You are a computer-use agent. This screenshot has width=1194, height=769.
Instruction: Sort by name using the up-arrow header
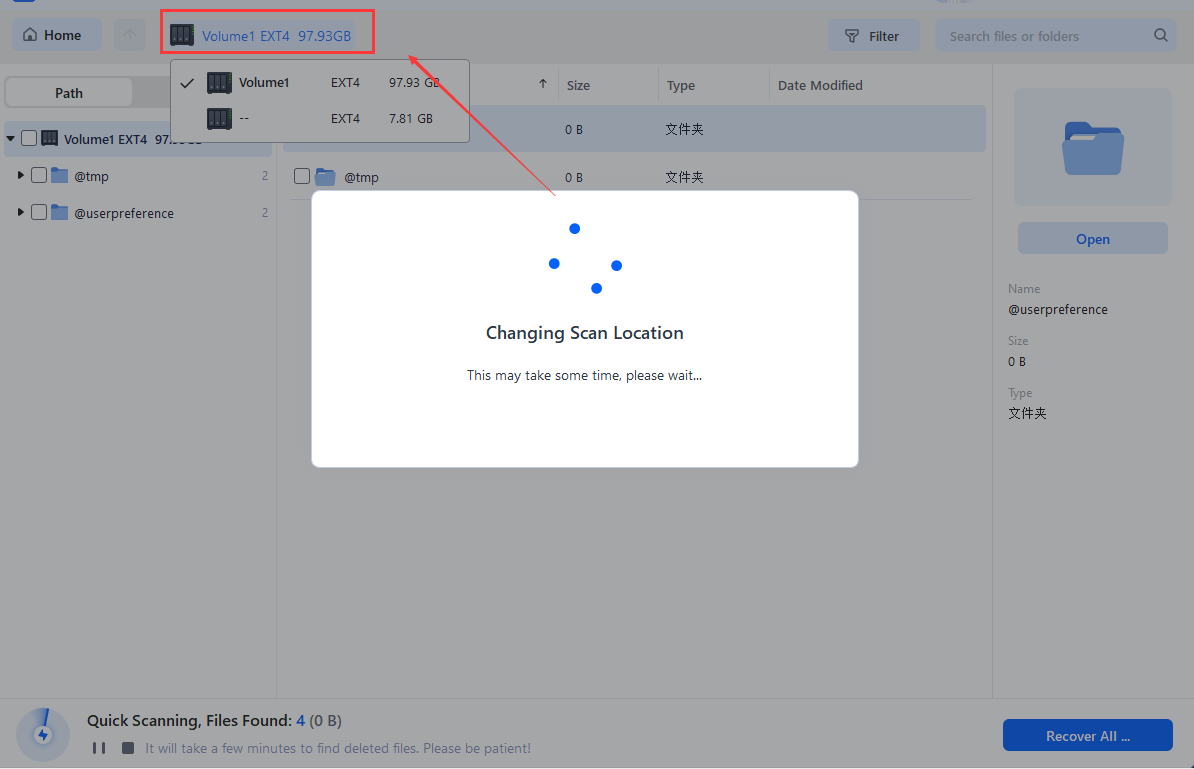pyautogui.click(x=542, y=84)
